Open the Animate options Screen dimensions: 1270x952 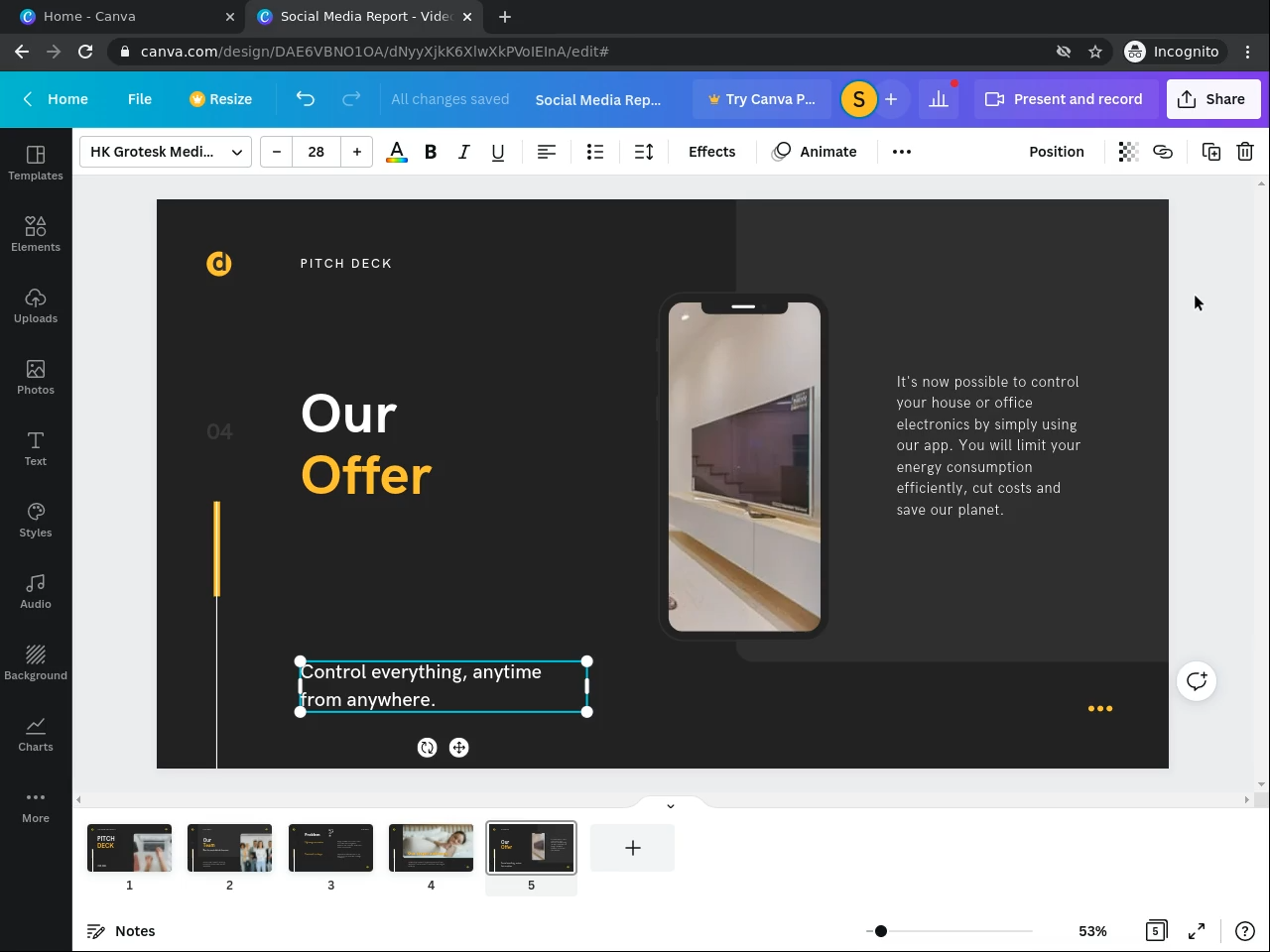pos(815,152)
